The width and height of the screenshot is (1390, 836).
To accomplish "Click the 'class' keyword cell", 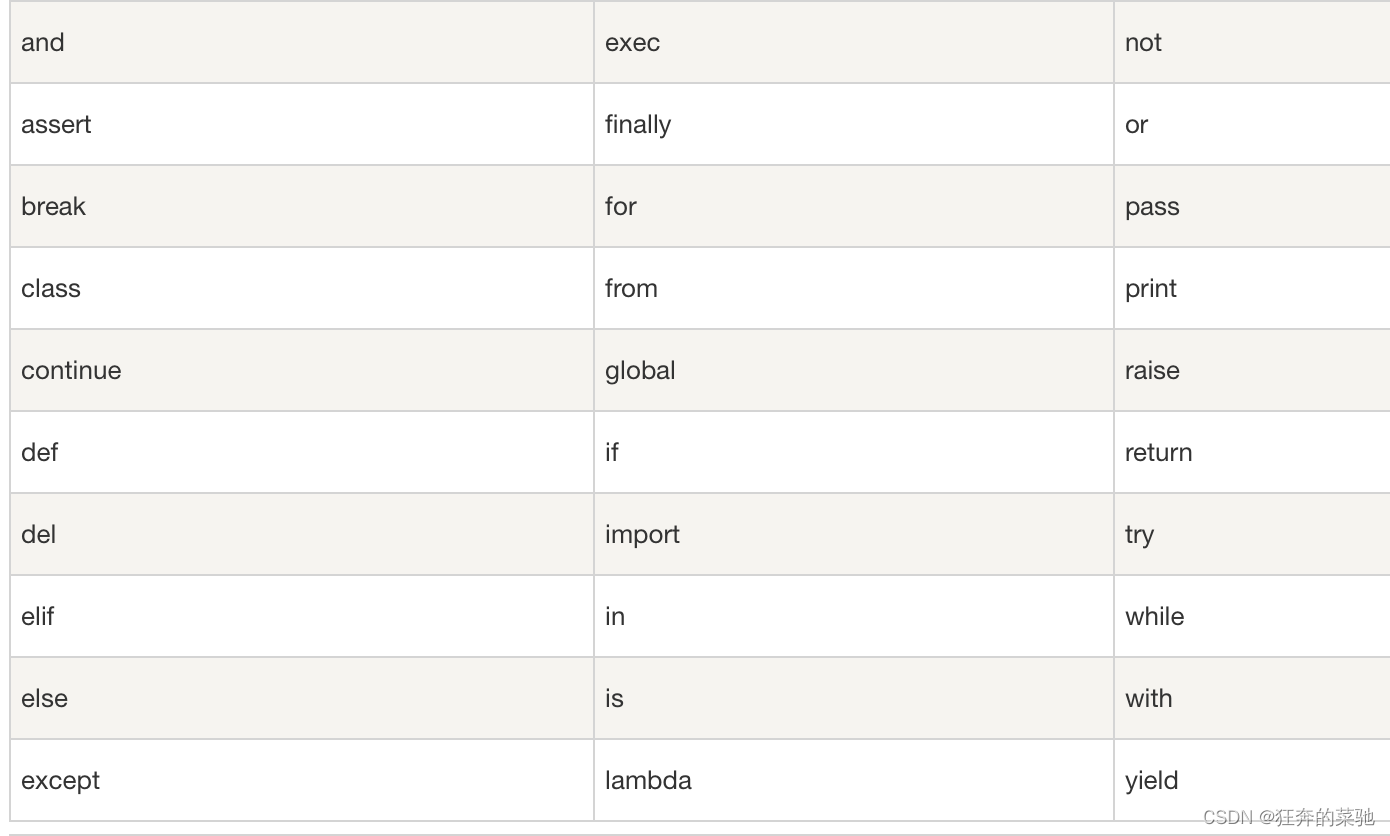I will [x=302, y=288].
